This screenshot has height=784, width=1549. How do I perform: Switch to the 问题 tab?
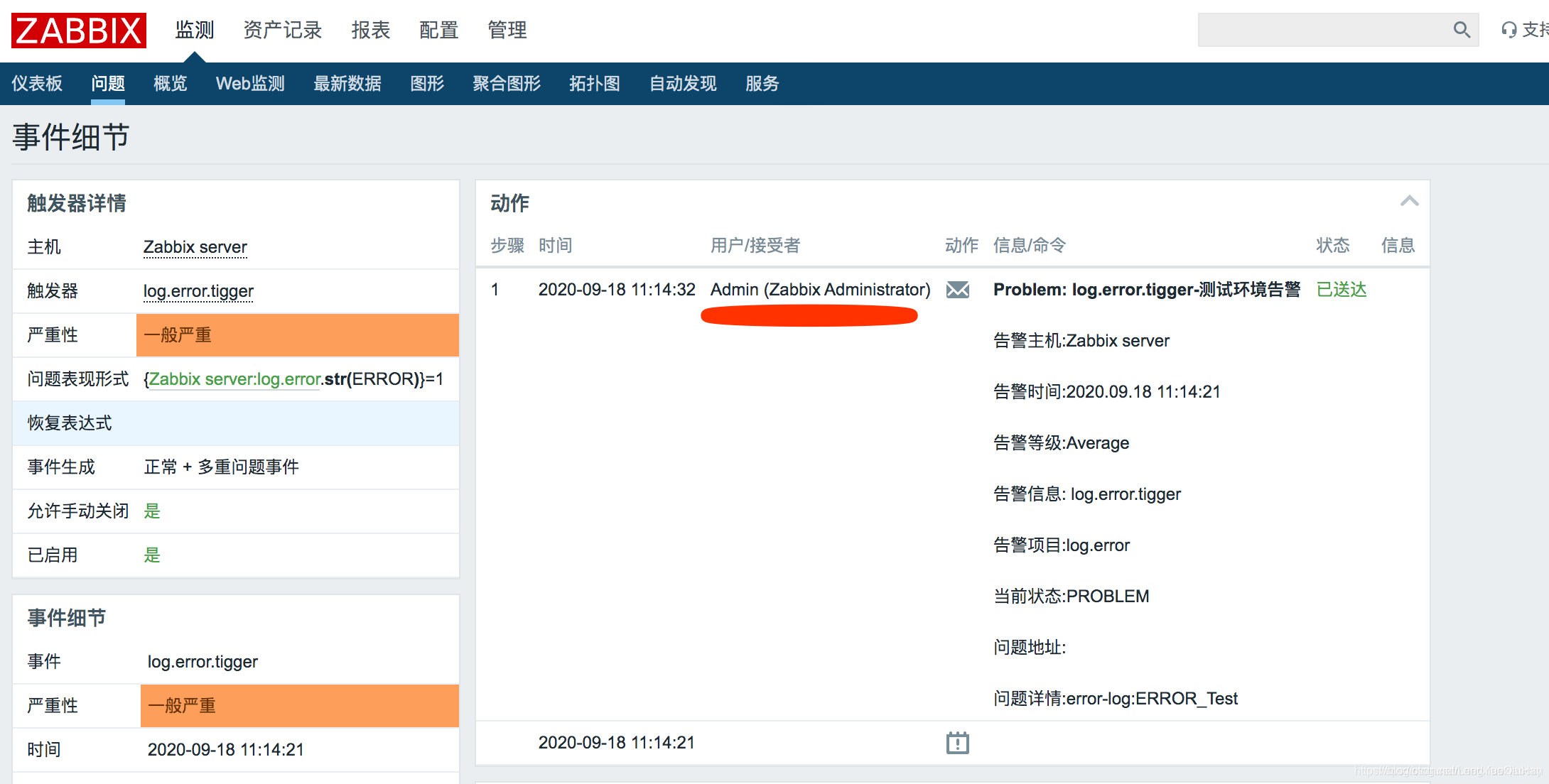tap(108, 84)
